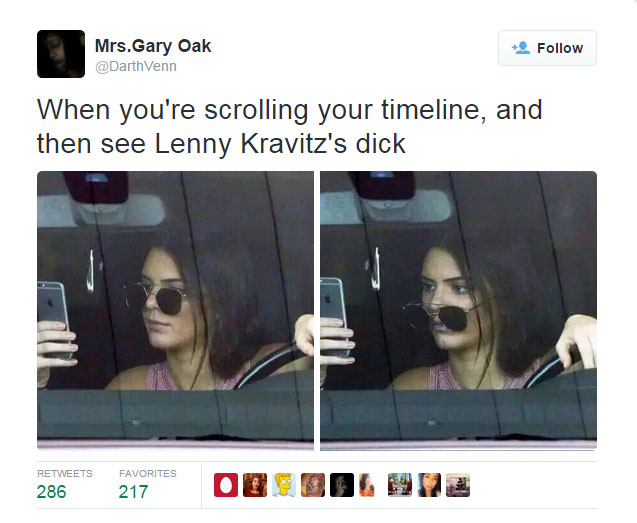
Task: Click the red default egg avatar
Action: click(226, 485)
